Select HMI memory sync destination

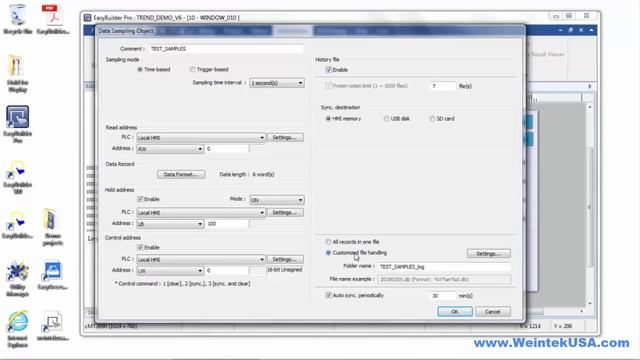tap(328, 119)
